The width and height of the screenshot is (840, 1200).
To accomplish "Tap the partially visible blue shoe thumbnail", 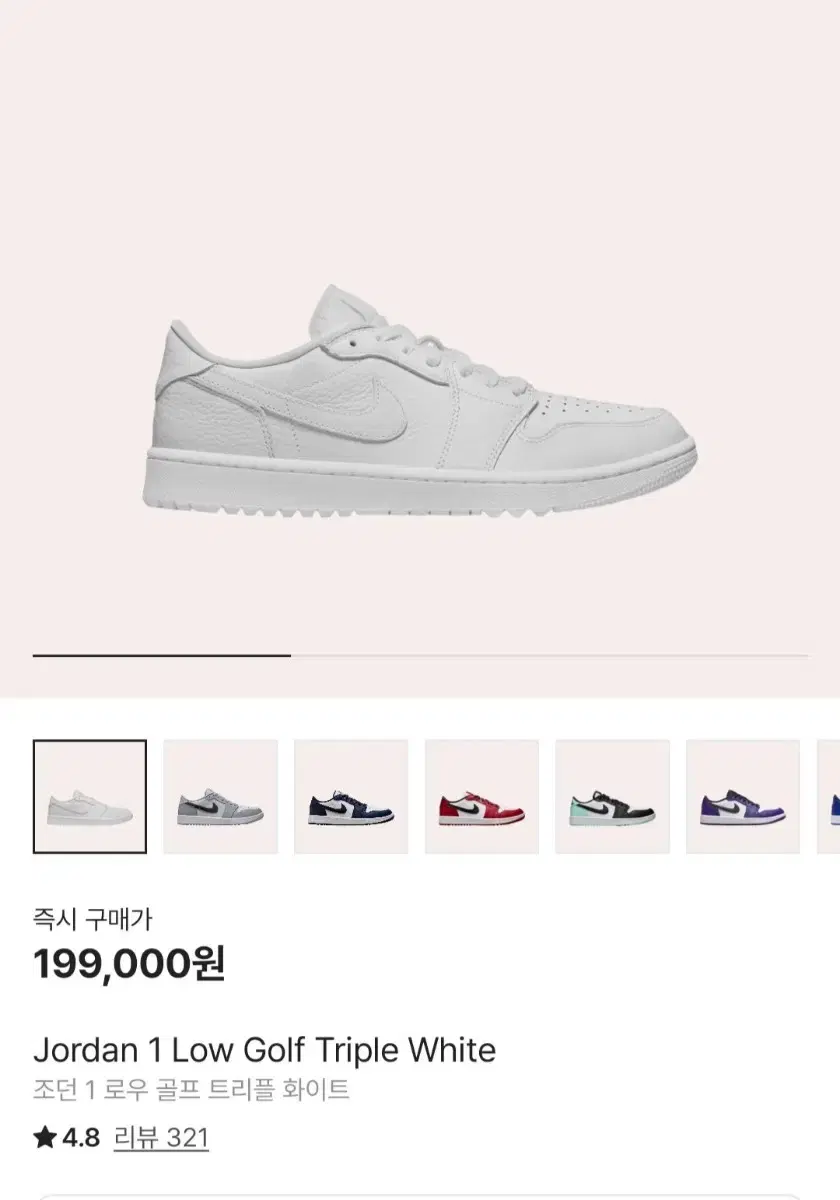I will (829, 796).
